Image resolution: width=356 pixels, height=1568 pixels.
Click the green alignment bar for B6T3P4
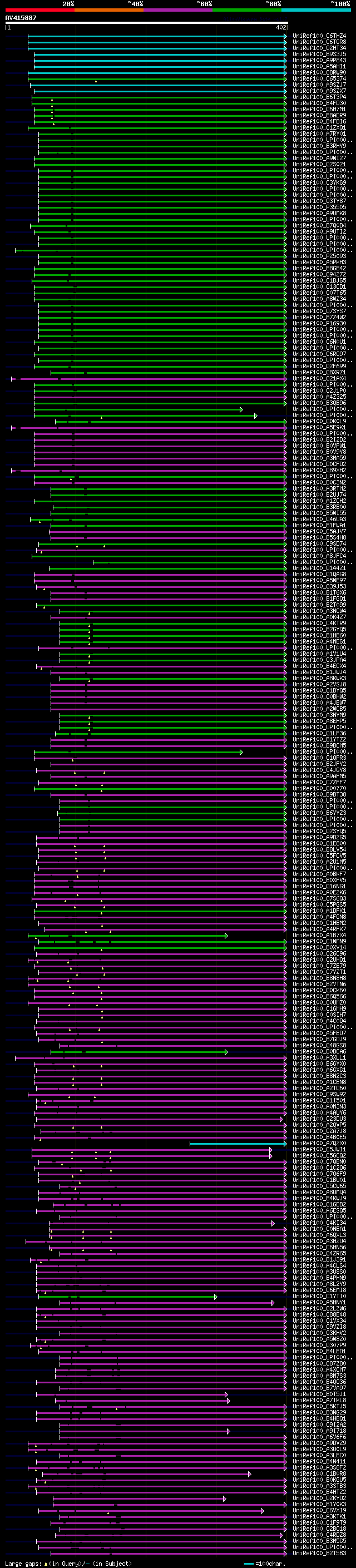tap(159, 97)
